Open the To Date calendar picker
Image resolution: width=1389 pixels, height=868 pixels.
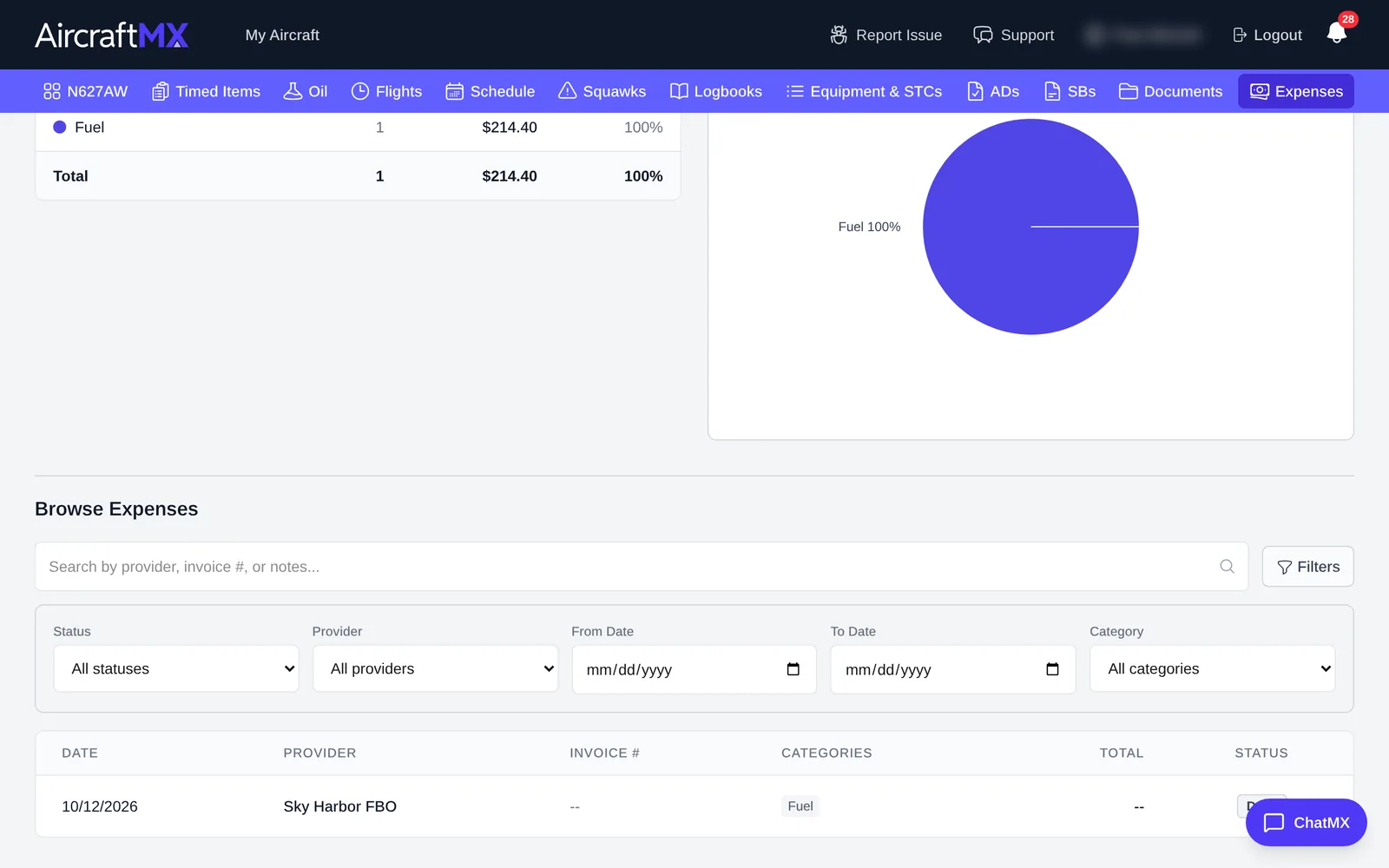click(1052, 669)
